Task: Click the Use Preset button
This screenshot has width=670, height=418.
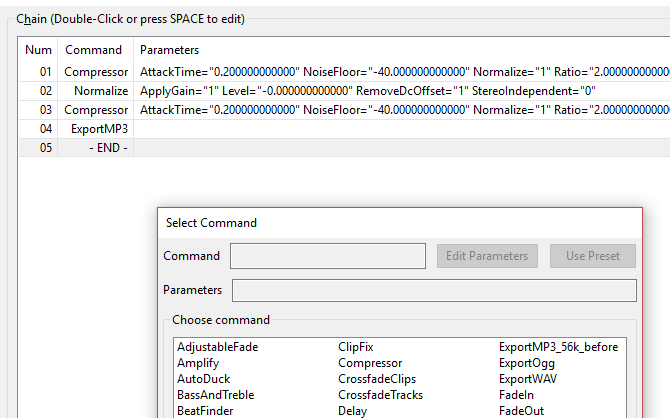Action: pyautogui.click(x=592, y=256)
